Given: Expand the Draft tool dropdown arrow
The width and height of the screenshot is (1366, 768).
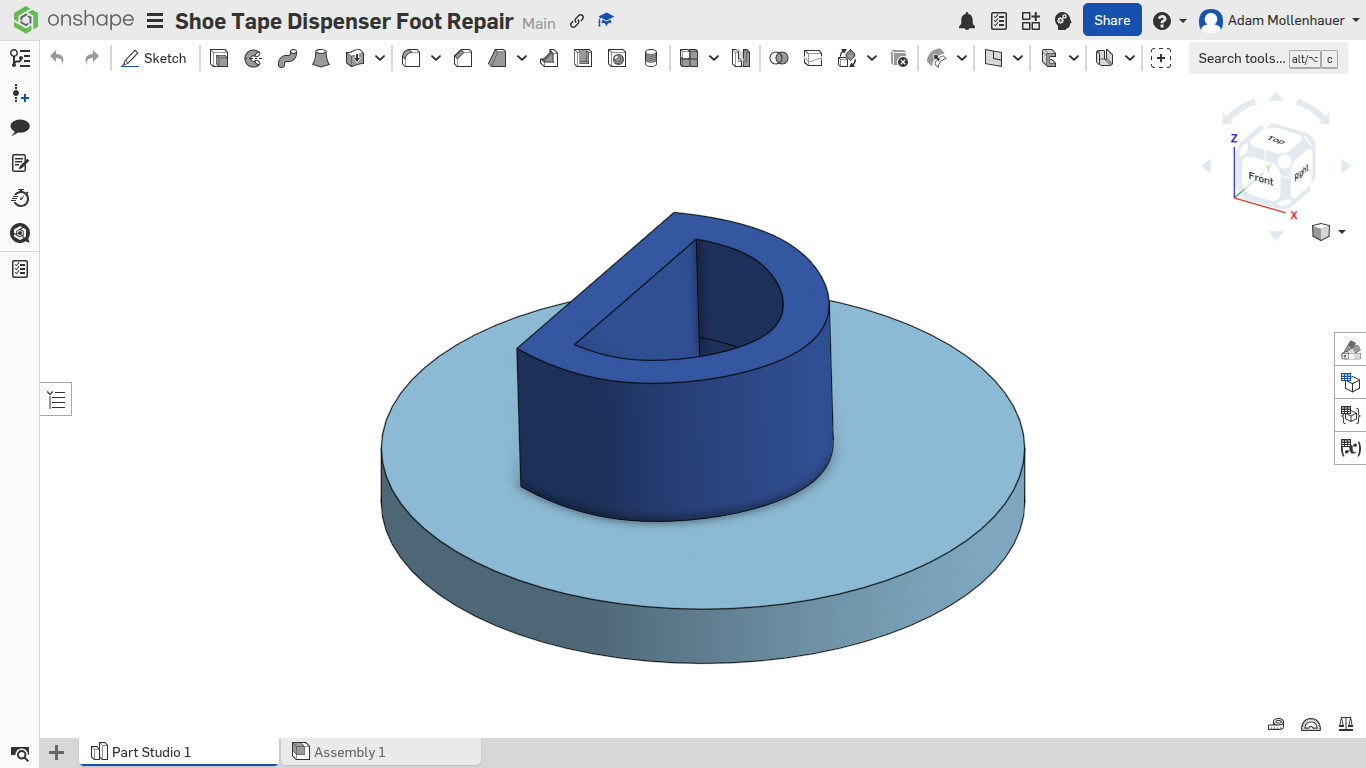Looking at the screenshot, I should [522, 58].
